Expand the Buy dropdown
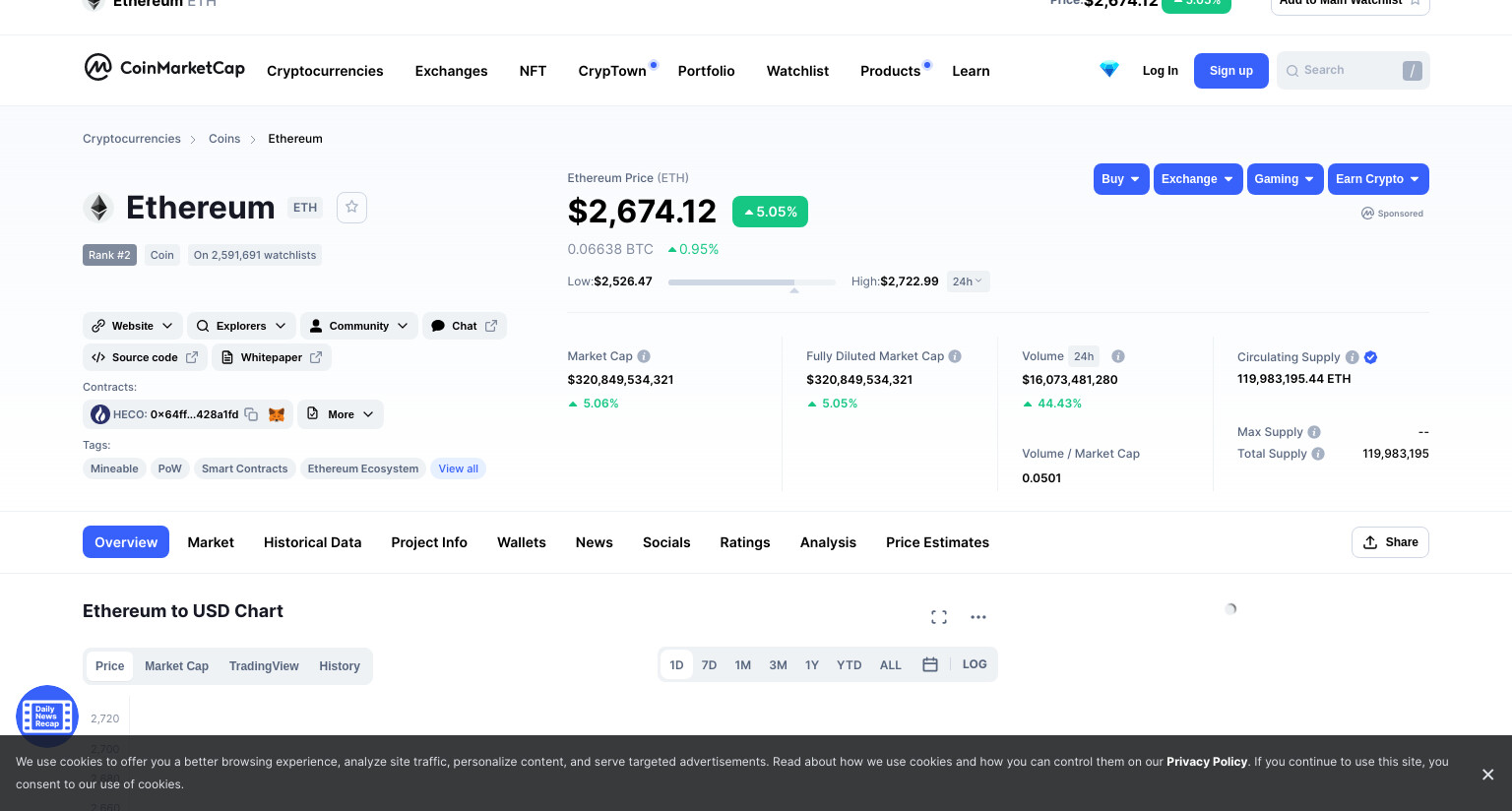The height and width of the screenshot is (811, 1512). [x=1121, y=179]
